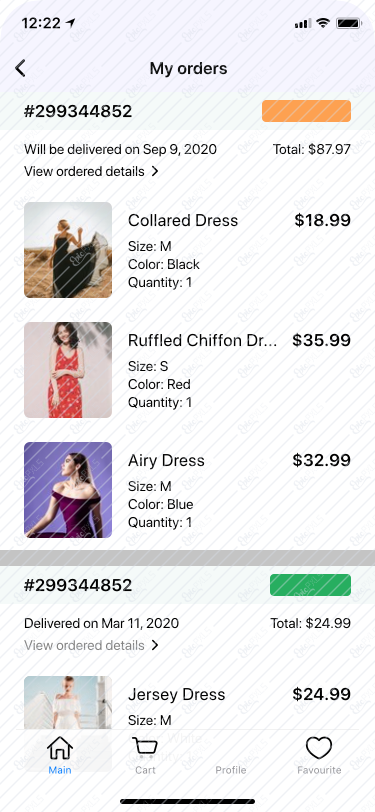Image resolution: width=375 pixels, height=812 pixels.
Task: Tap the location arrow beside the time
Action: coord(70,23)
